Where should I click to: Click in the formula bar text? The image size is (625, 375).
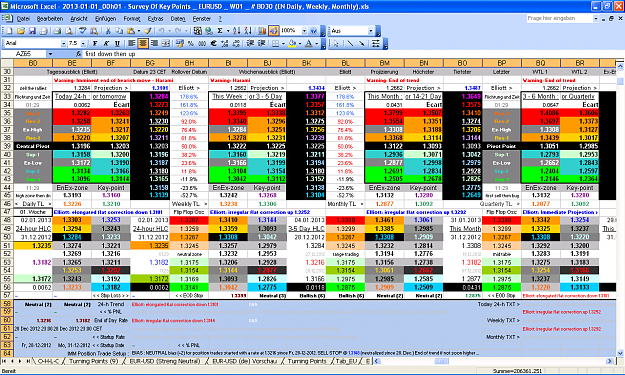pyautogui.click(x=110, y=54)
